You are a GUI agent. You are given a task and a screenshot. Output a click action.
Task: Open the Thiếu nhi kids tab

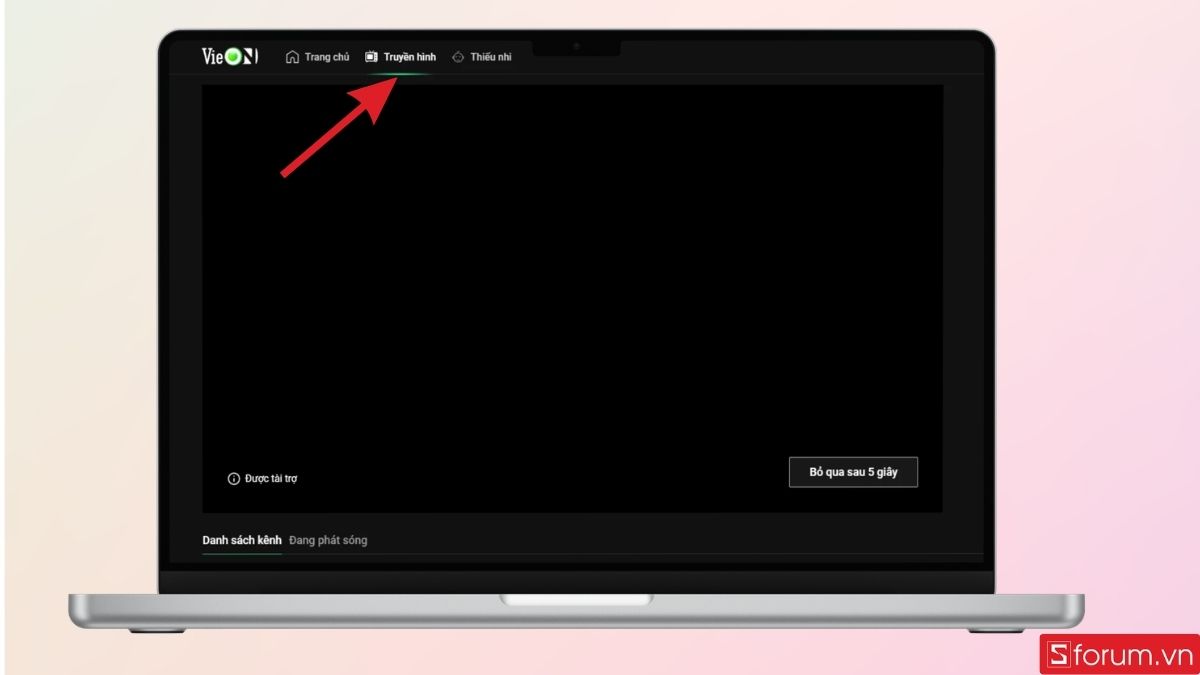481,57
